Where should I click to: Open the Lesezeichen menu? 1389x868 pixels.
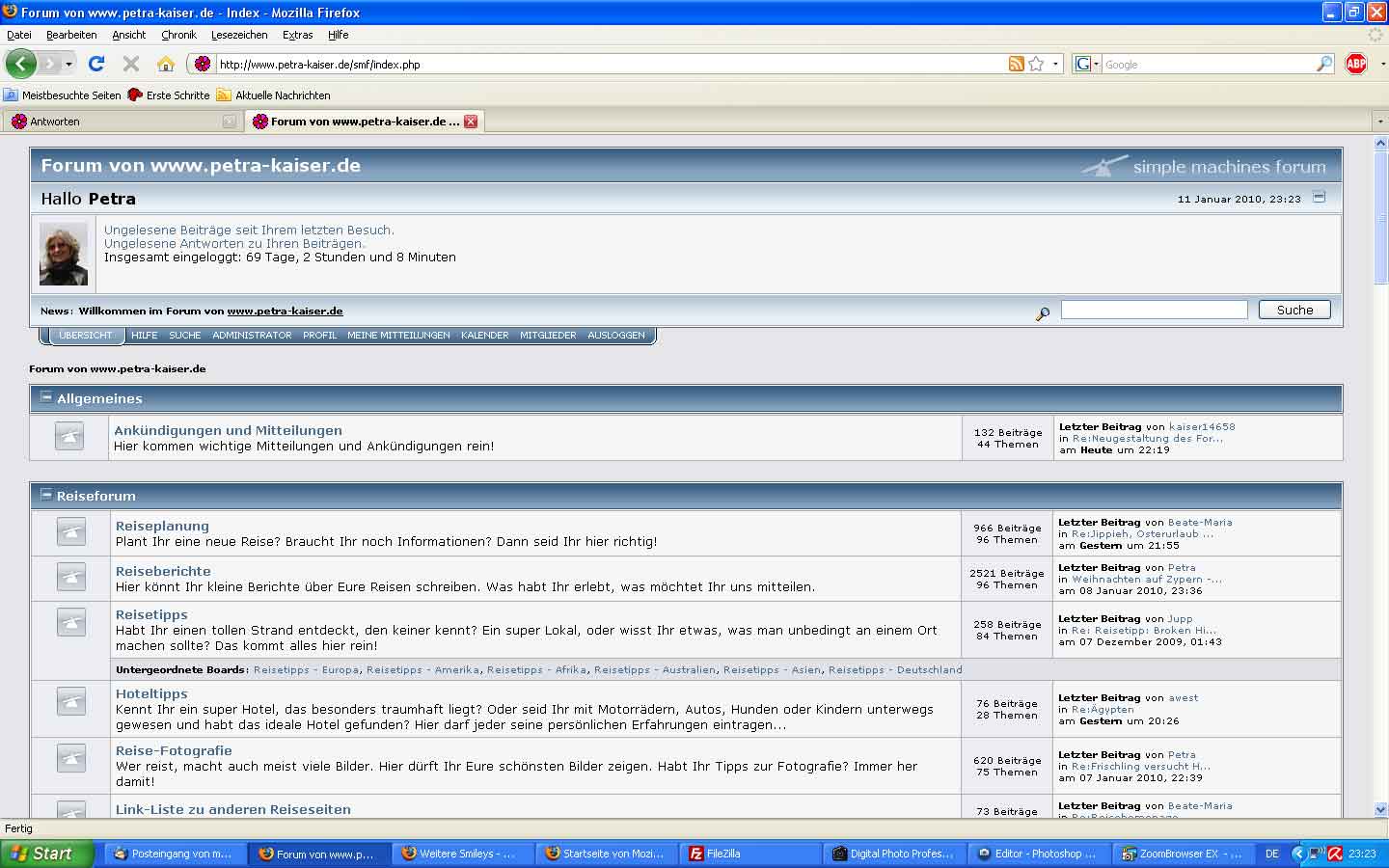(x=238, y=35)
